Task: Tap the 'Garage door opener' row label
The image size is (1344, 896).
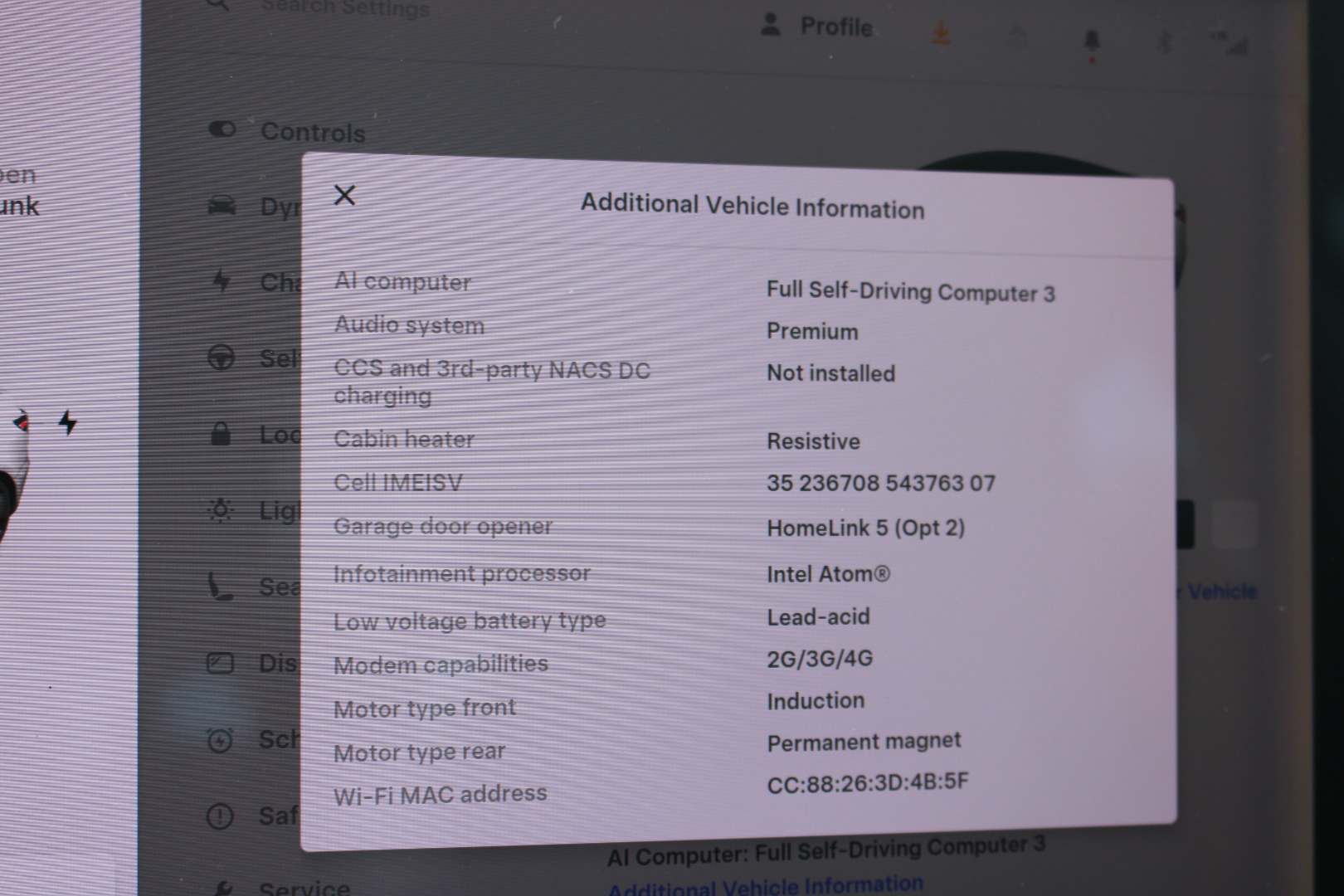Action: tap(443, 526)
